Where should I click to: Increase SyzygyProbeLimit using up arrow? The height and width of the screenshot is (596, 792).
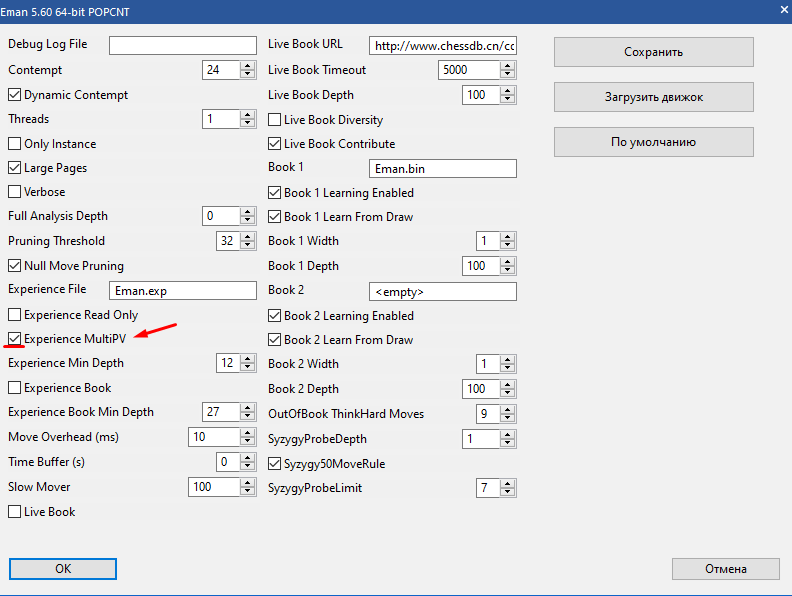pos(508,484)
